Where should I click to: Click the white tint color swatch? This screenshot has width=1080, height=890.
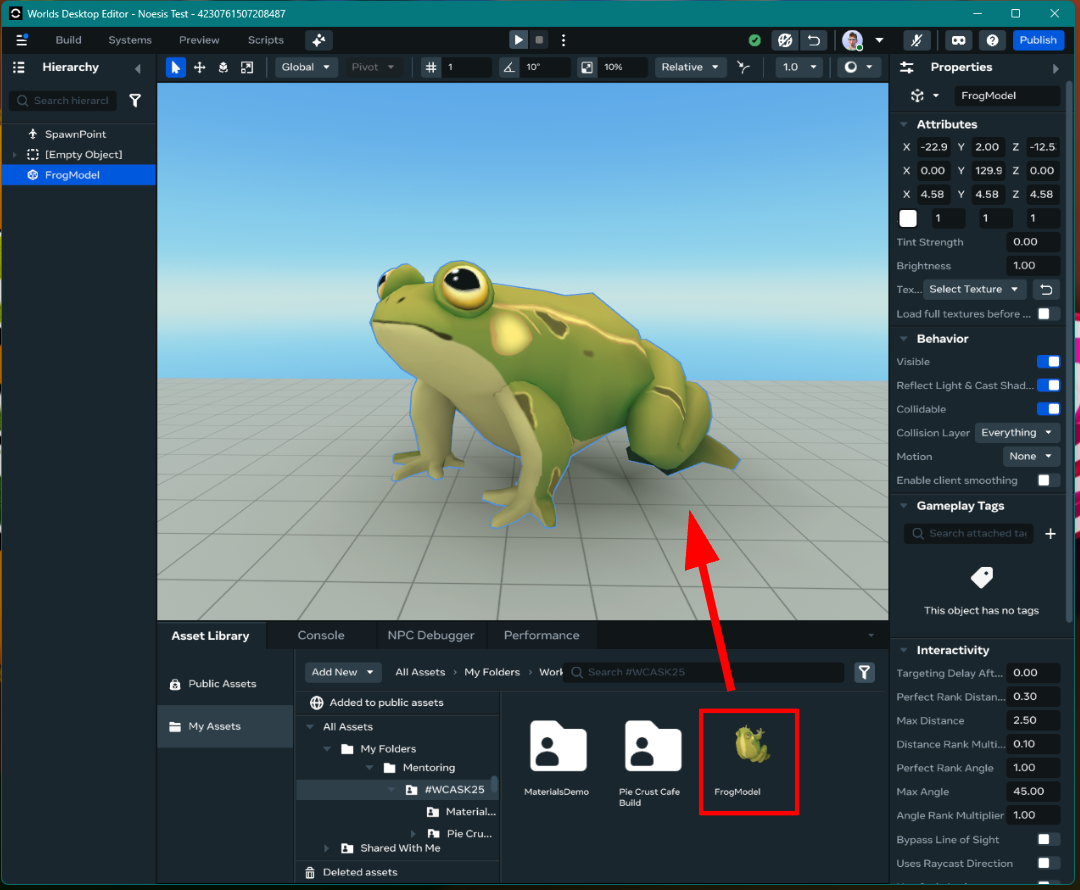click(908, 218)
